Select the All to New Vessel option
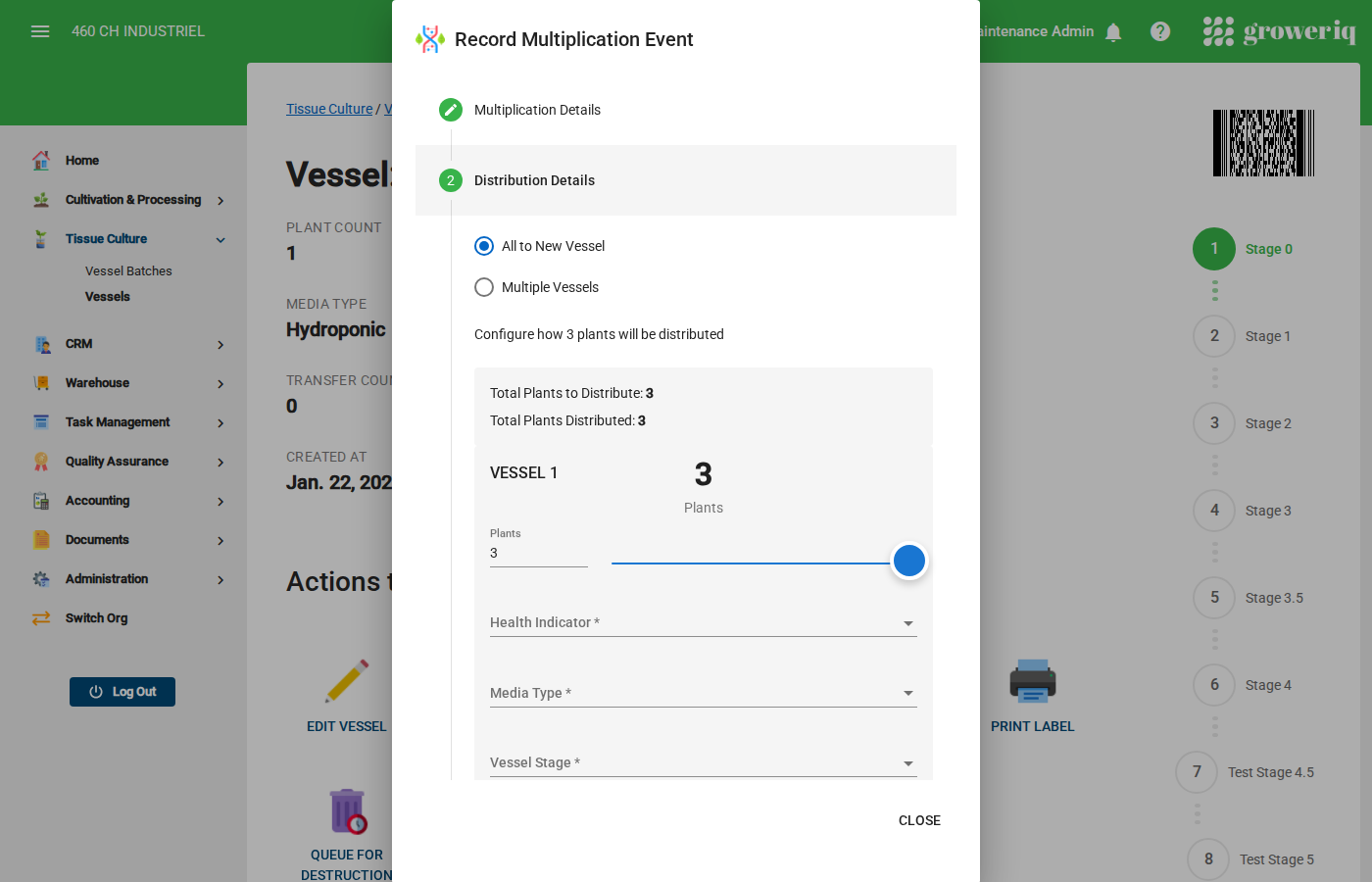Screen dimensions: 1372x882 coord(484,246)
